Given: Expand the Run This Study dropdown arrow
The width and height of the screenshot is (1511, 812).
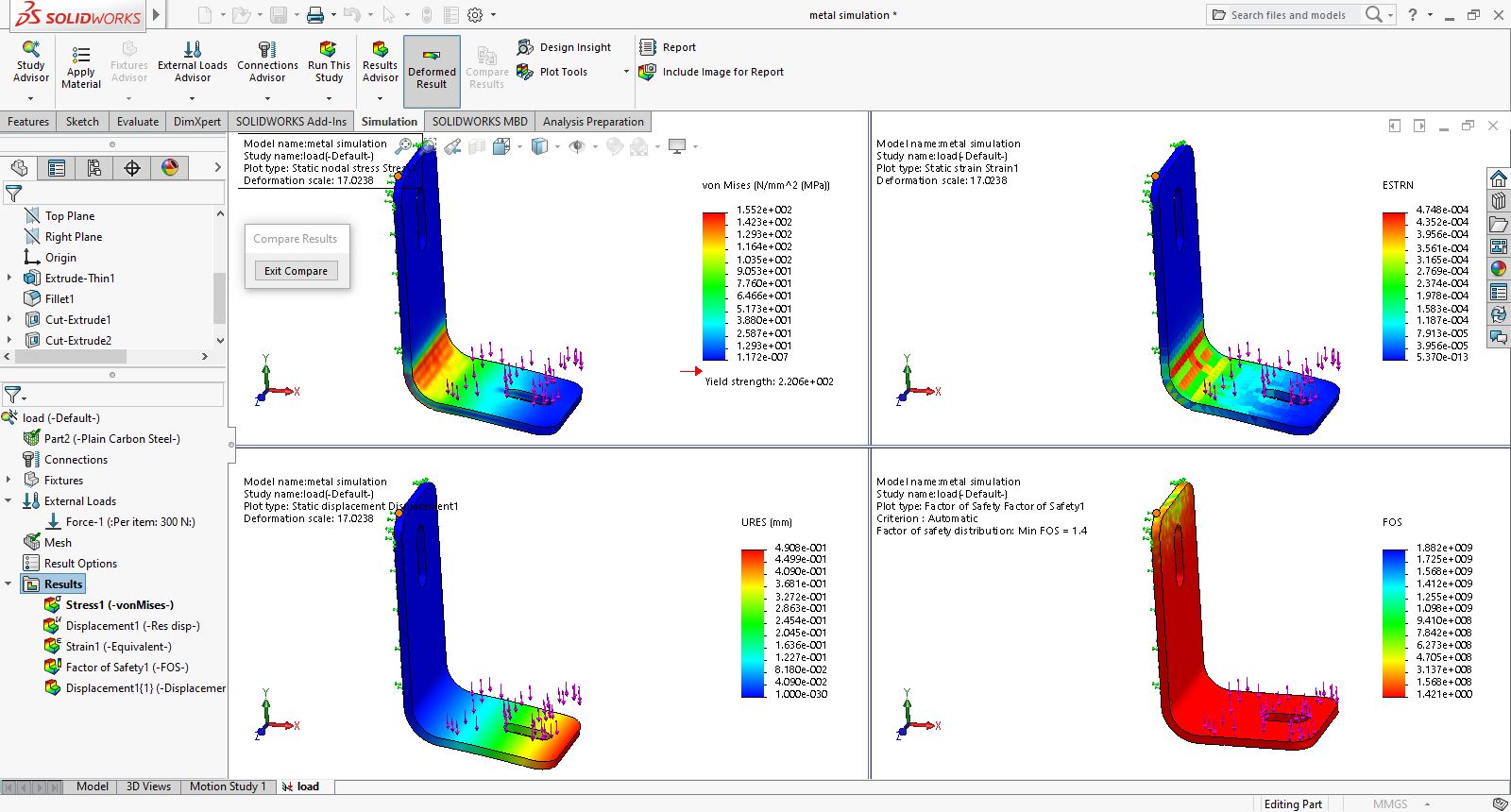Looking at the screenshot, I should (x=329, y=98).
